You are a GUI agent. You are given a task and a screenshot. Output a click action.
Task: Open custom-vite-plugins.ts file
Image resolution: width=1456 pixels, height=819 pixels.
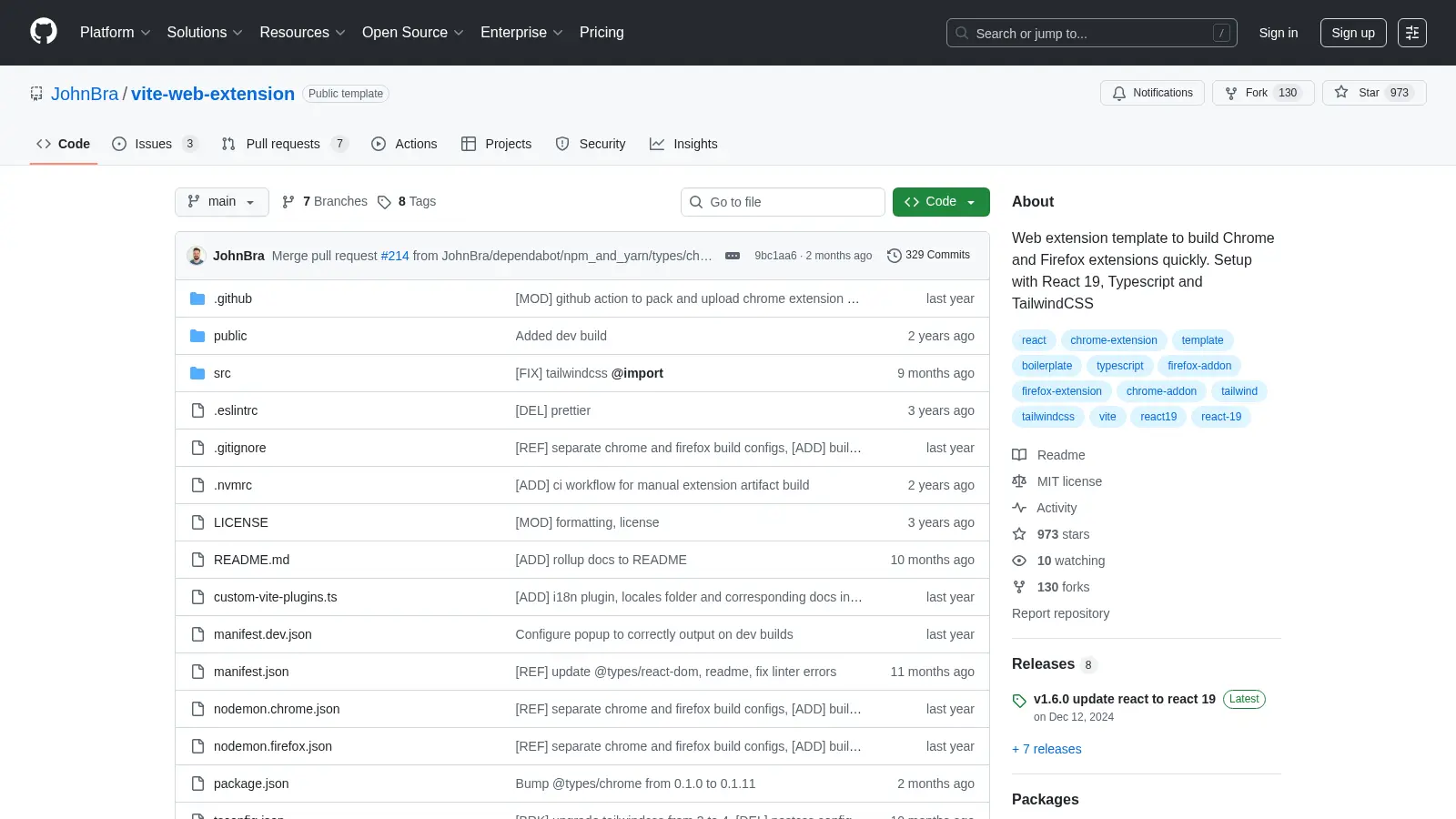(x=275, y=597)
